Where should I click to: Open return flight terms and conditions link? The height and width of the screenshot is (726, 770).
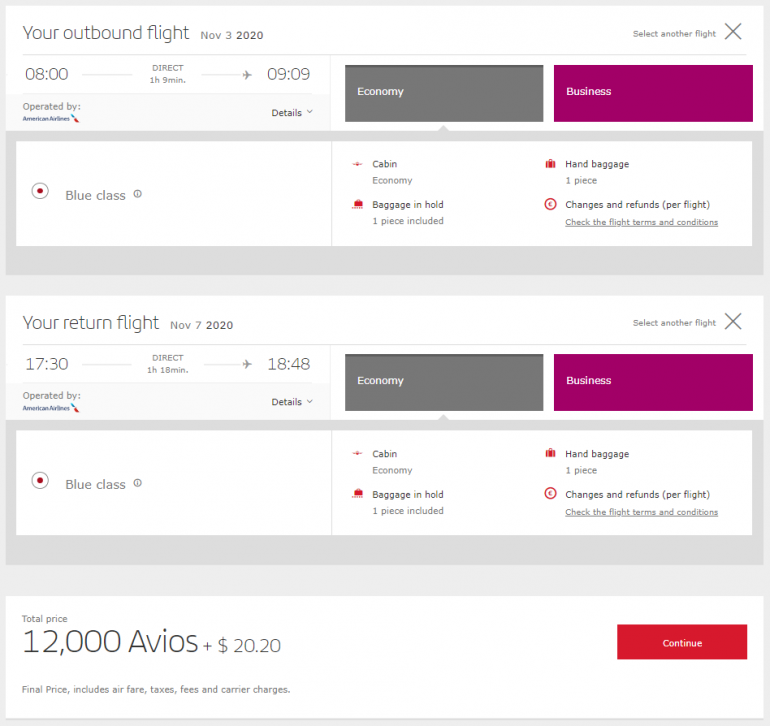coord(641,512)
